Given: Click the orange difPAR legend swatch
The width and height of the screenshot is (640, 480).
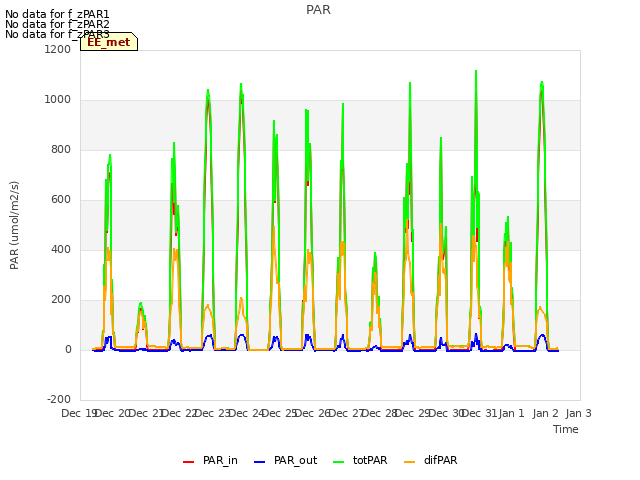Looking at the screenshot, I should [409, 462].
